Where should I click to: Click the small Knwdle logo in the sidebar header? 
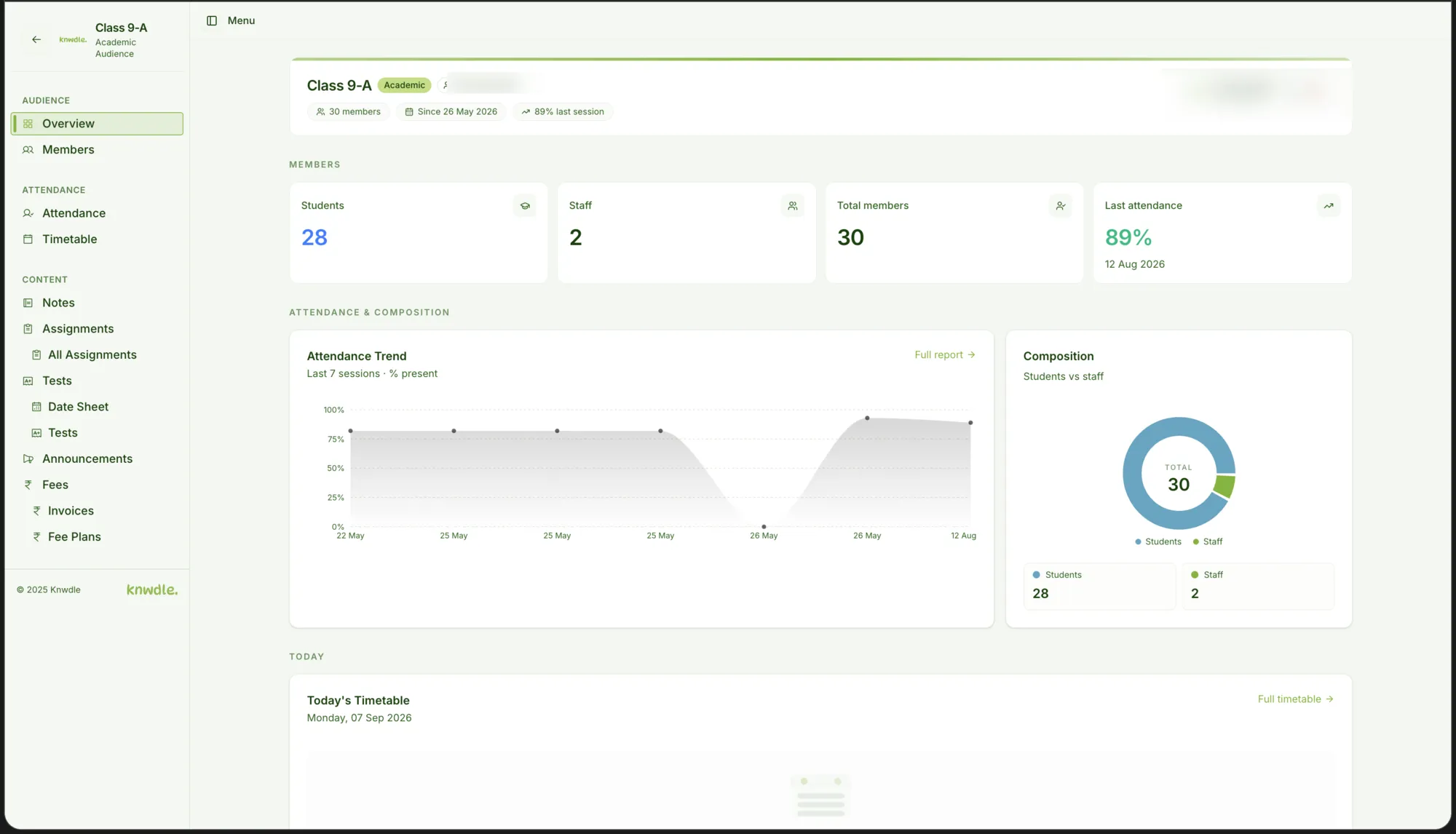pos(73,40)
